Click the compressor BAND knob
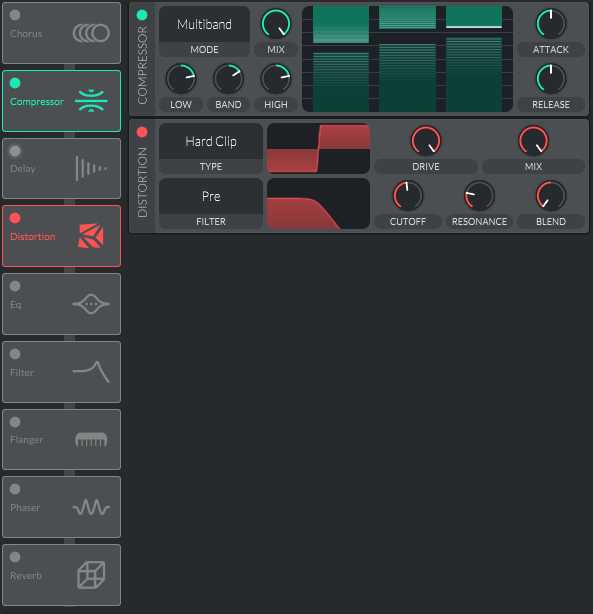Image resolution: width=593 pixels, height=614 pixels. click(x=228, y=79)
